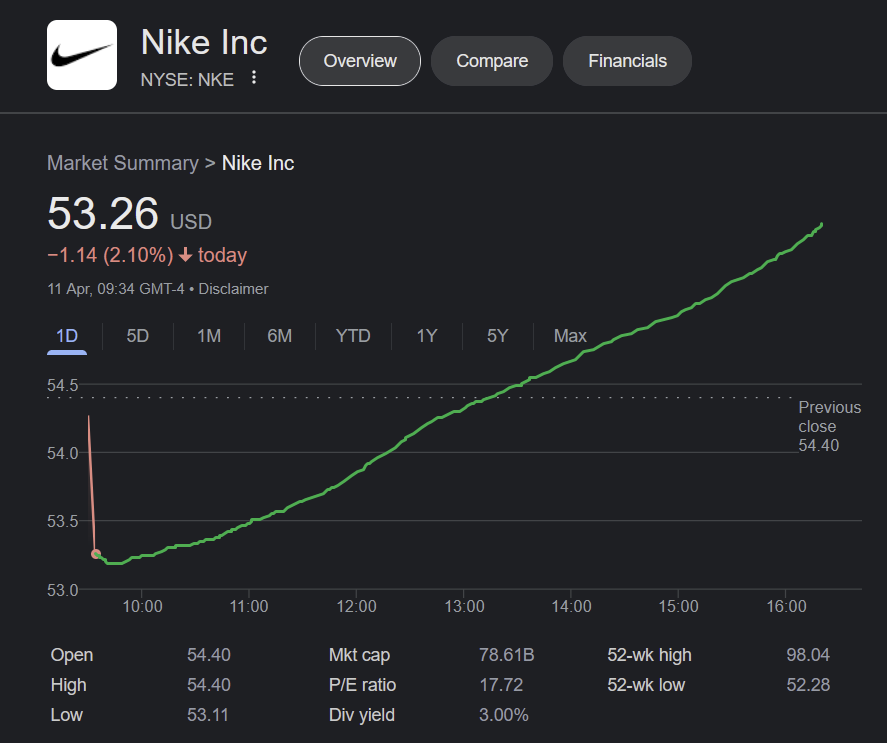Click the High value 54.40

click(209, 685)
